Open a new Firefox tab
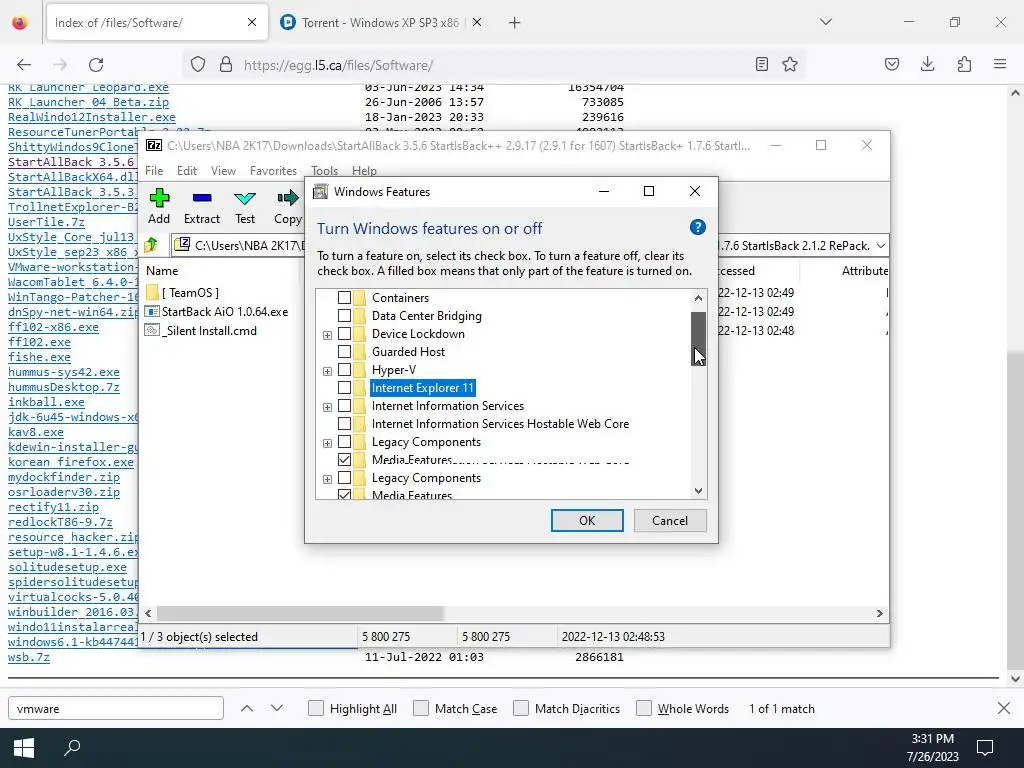Screen dimensions: 1024x768 tap(515, 23)
